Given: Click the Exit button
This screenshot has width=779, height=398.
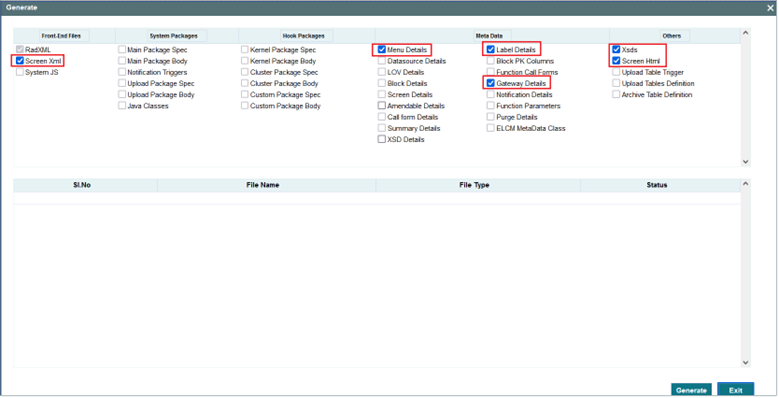Looking at the screenshot, I should 736,391.
